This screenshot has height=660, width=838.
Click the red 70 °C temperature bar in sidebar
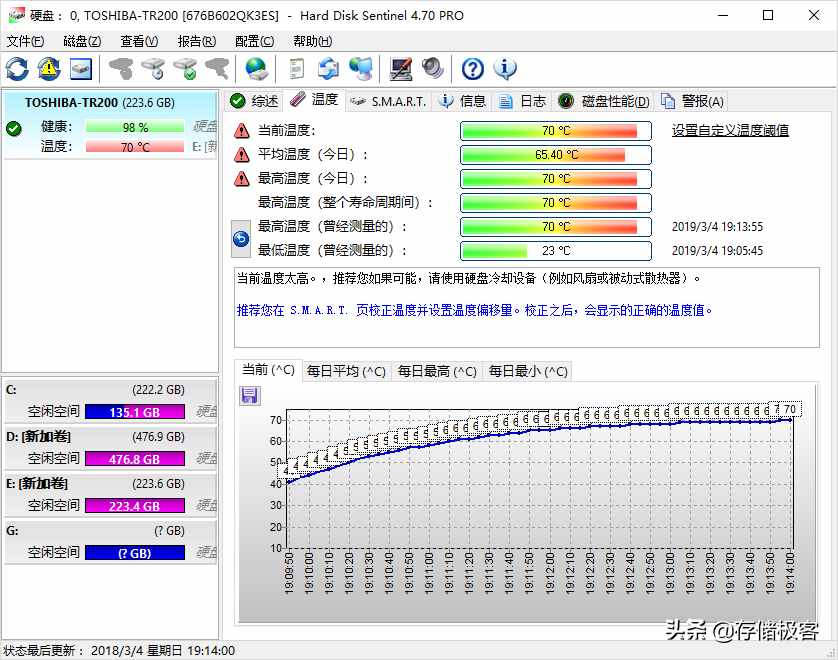pyautogui.click(x=135, y=147)
